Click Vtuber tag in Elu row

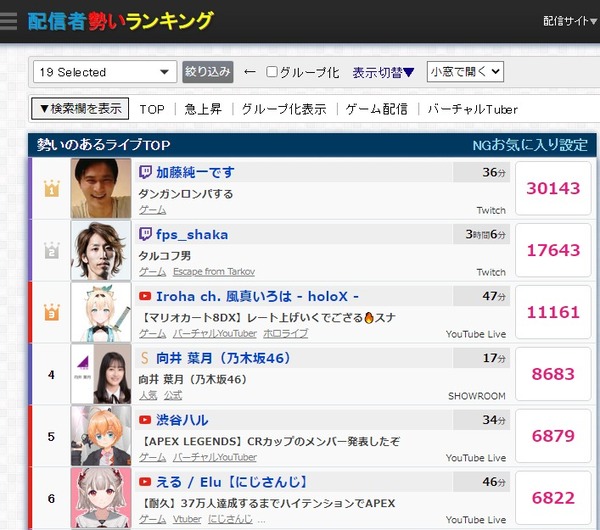(x=187, y=519)
